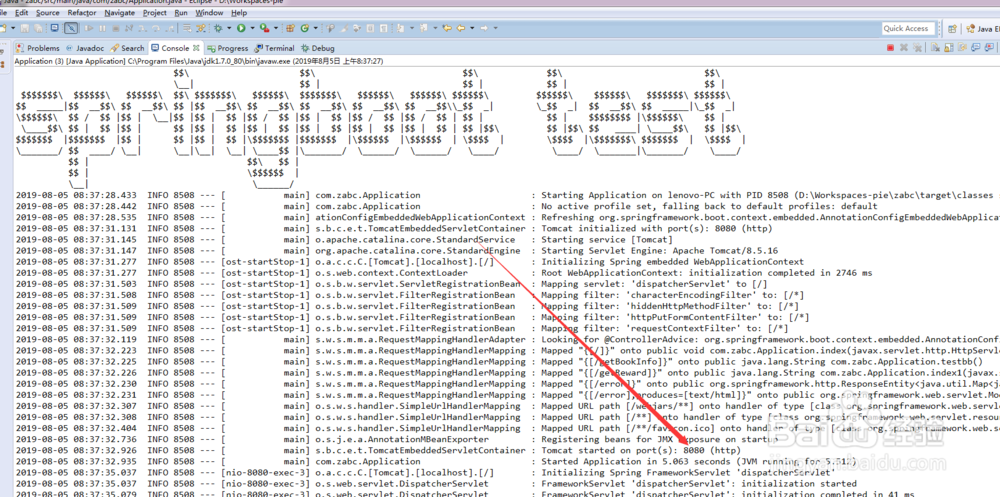Open the New file dropdown arrow
The width and height of the screenshot is (1000, 497).
click(13, 28)
